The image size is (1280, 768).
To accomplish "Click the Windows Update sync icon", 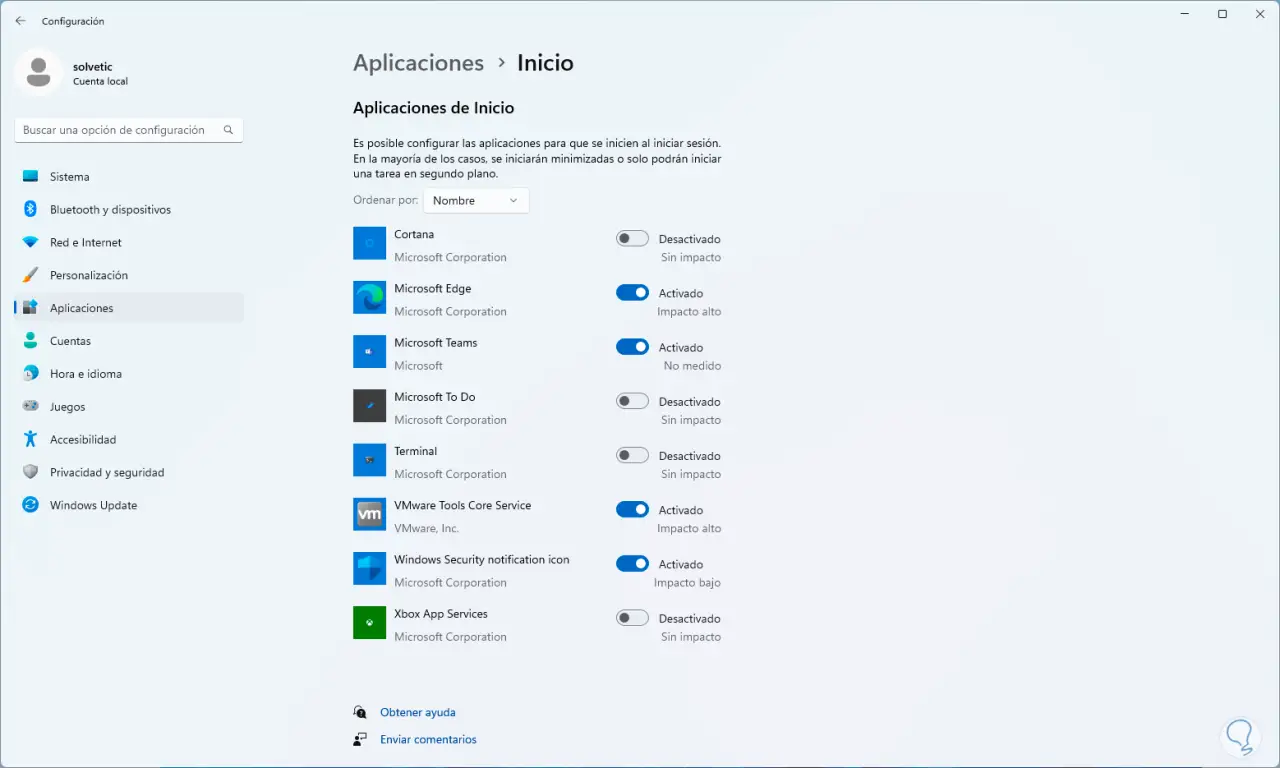I will click(30, 505).
